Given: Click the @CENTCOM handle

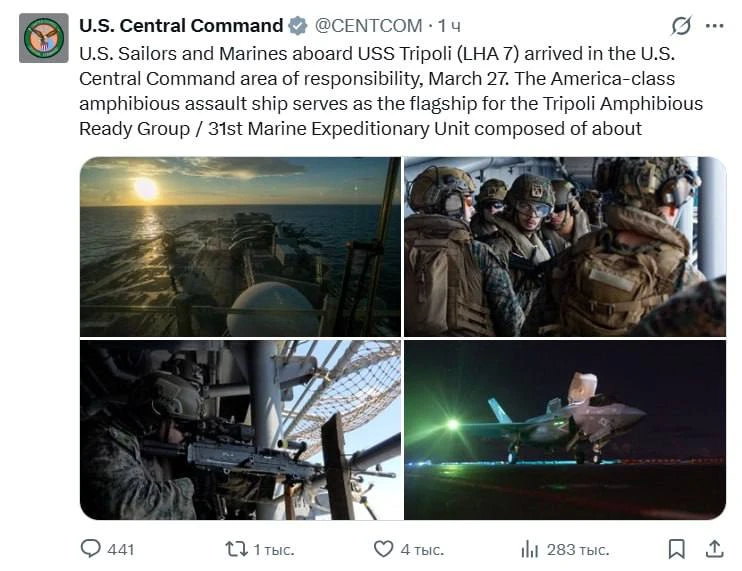Looking at the screenshot, I should [370, 26].
